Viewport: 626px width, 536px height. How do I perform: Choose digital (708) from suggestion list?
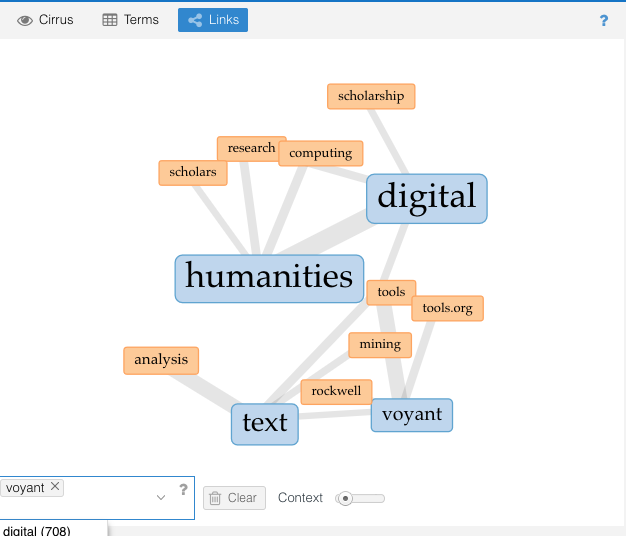[x=37, y=530]
